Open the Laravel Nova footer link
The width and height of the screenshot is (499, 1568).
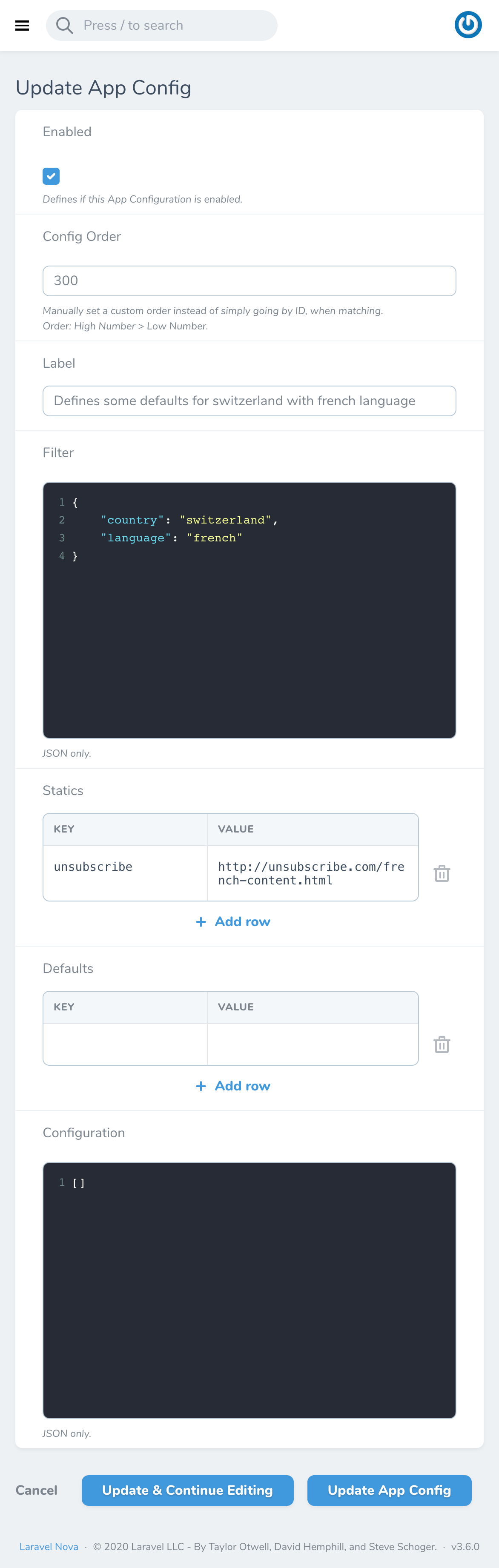pyautogui.click(x=49, y=1546)
